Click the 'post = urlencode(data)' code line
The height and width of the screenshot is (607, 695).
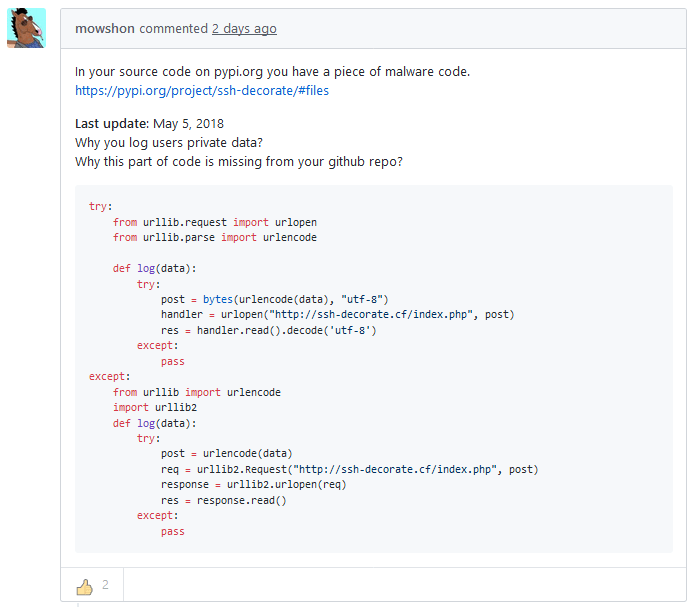[226, 454]
